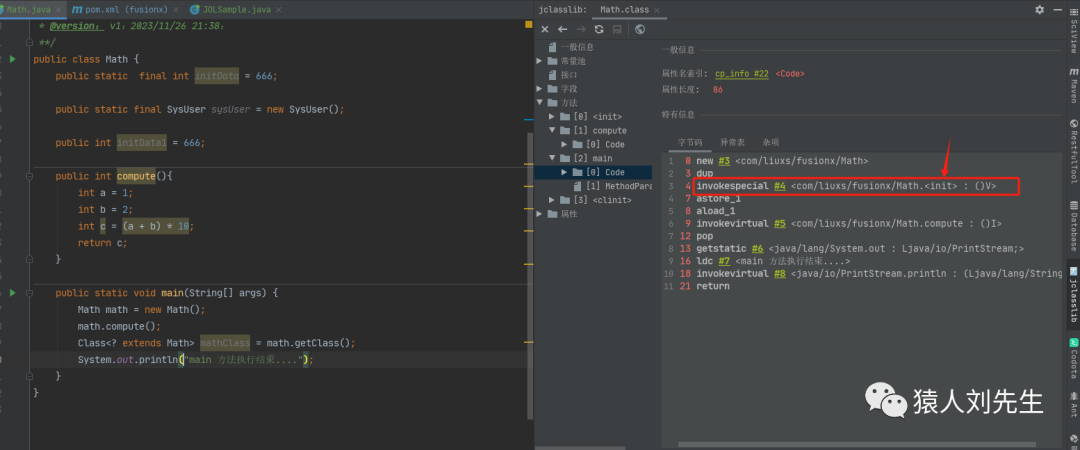
Task: Hide the jclasslib tool window with the dash icon
Action: coord(1058,10)
